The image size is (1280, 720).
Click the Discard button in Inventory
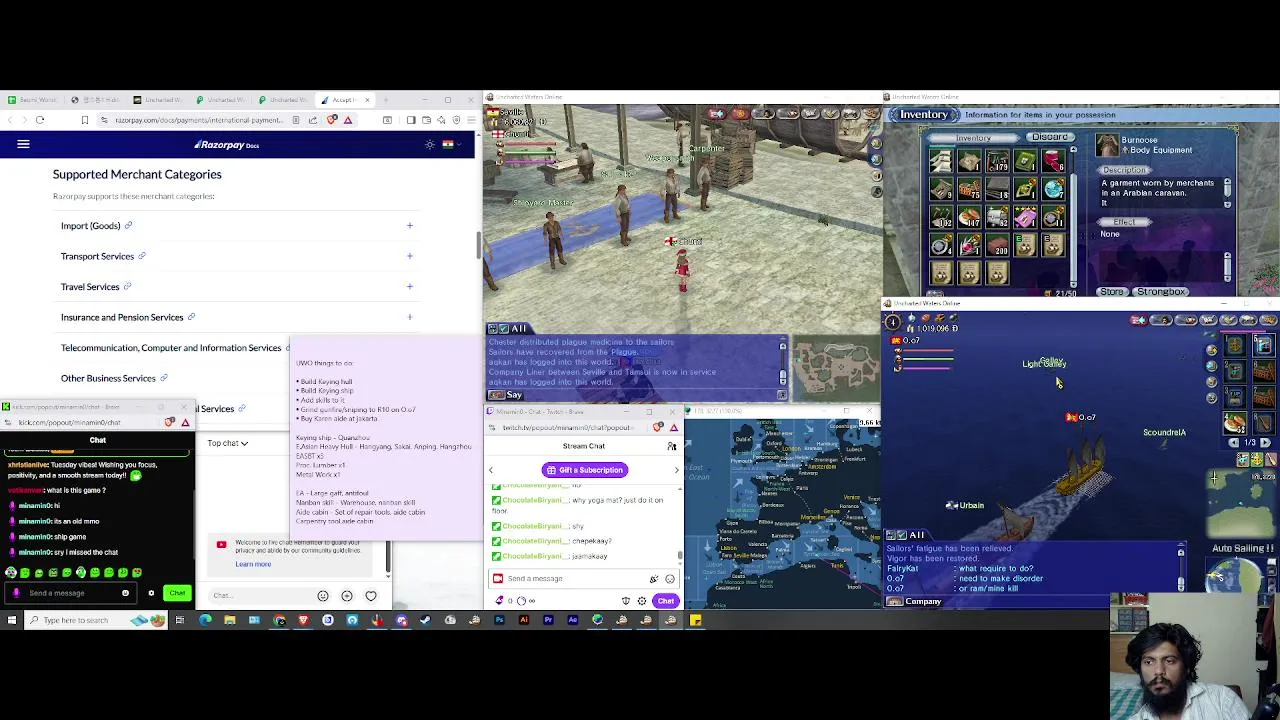click(1050, 137)
